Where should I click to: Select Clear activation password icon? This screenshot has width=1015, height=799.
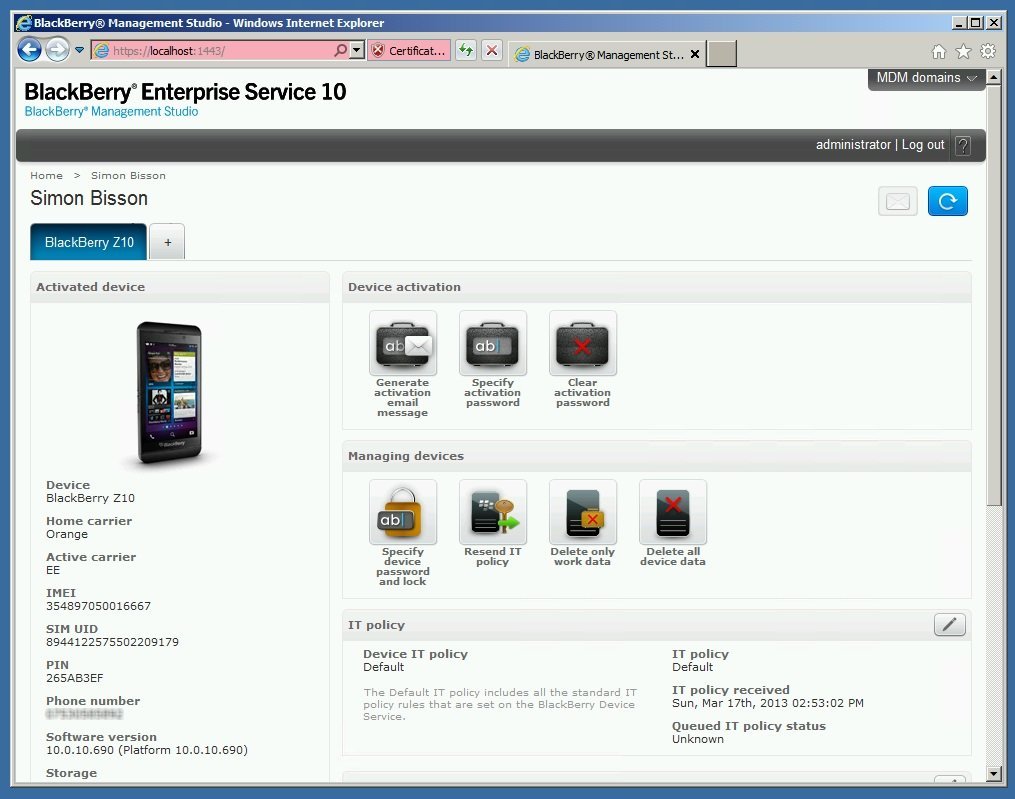(x=582, y=344)
